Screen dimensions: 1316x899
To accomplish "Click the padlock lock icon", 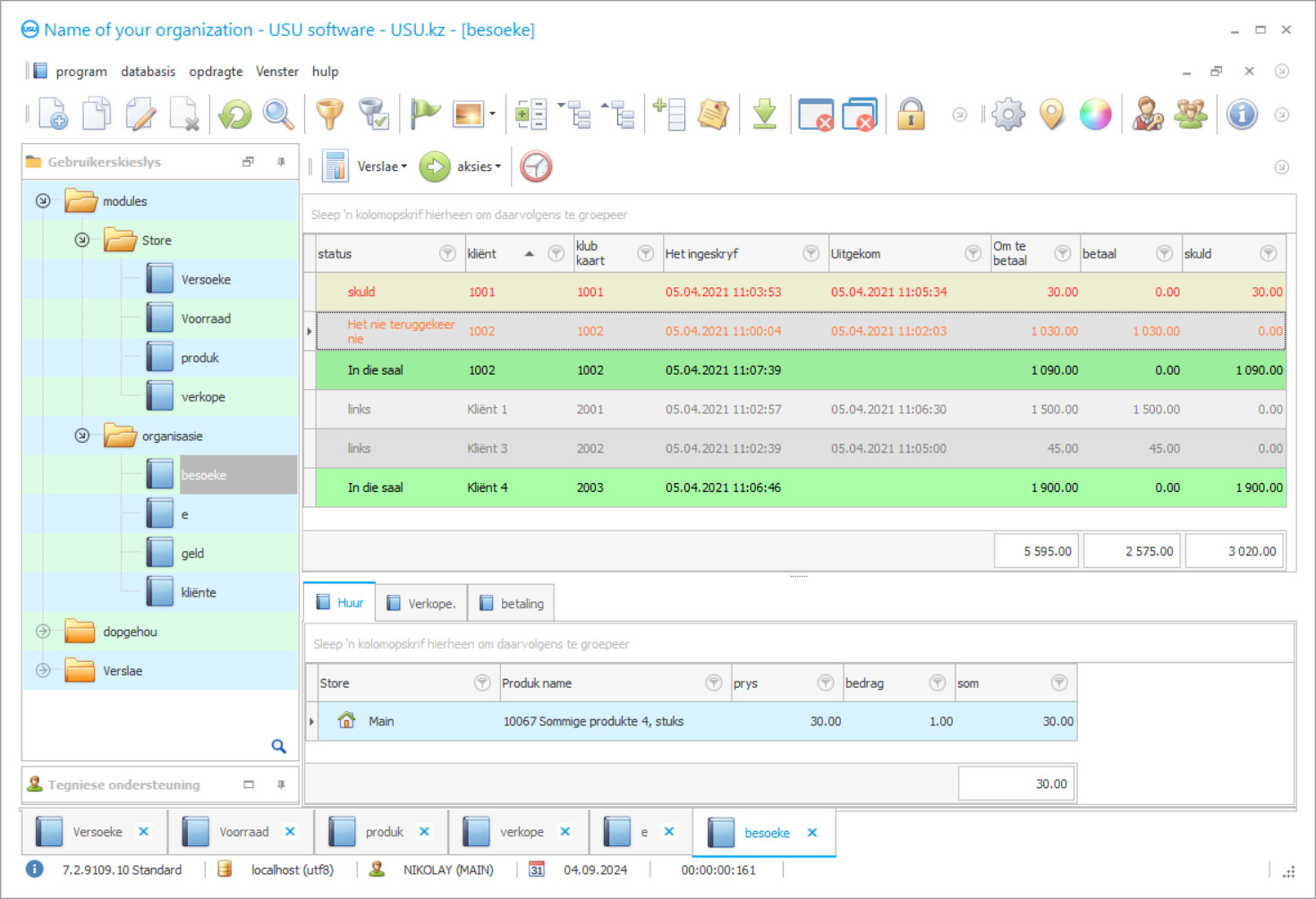I will 911,114.
